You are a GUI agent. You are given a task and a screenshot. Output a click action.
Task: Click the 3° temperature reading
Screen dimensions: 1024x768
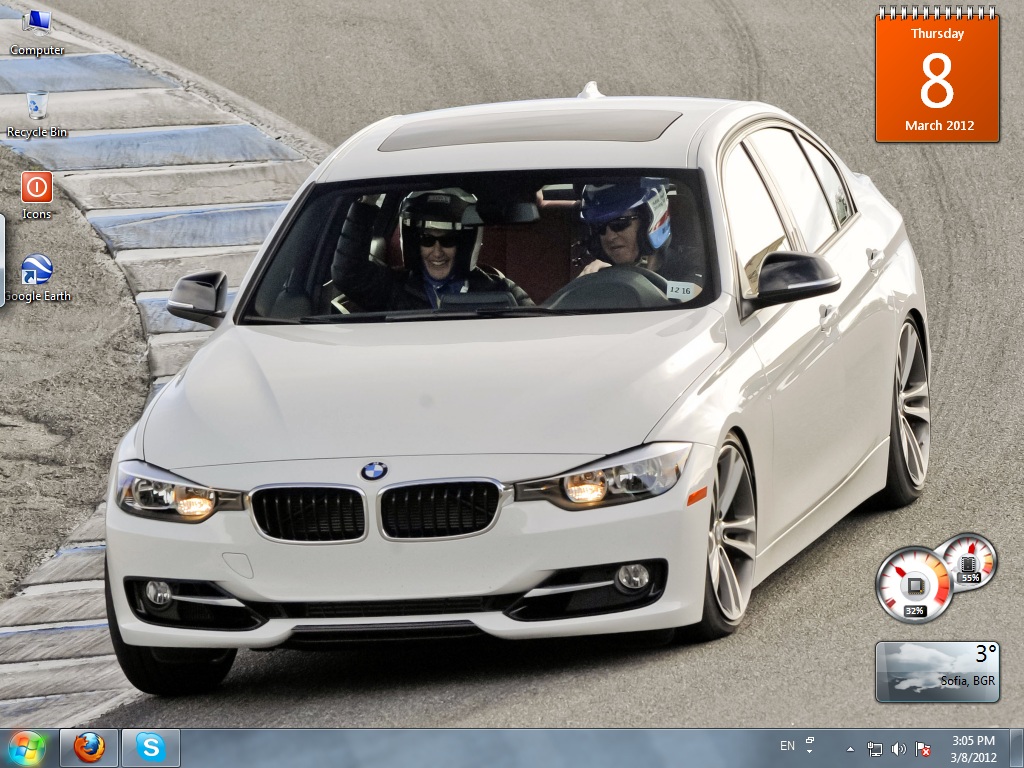[x=986, y=654]
